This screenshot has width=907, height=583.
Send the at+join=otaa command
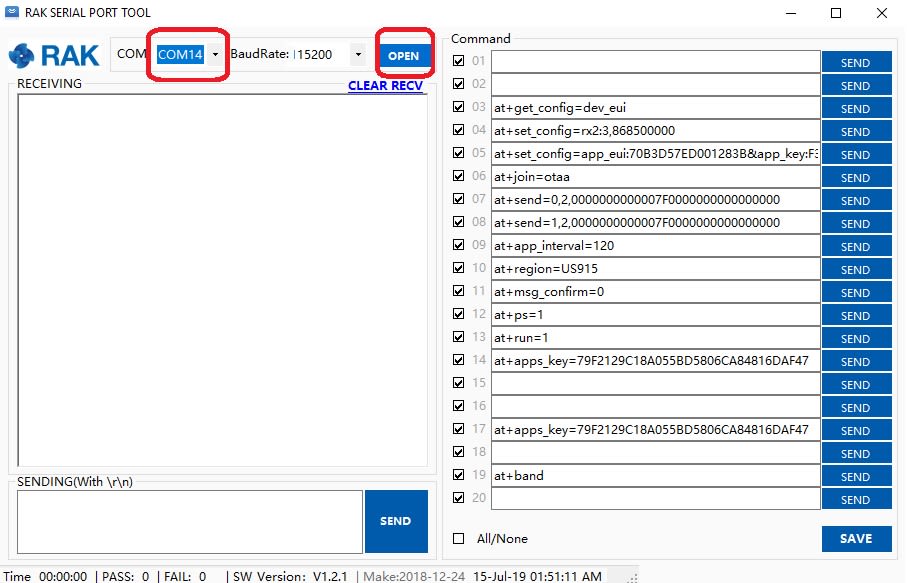[x=856, y=178]
